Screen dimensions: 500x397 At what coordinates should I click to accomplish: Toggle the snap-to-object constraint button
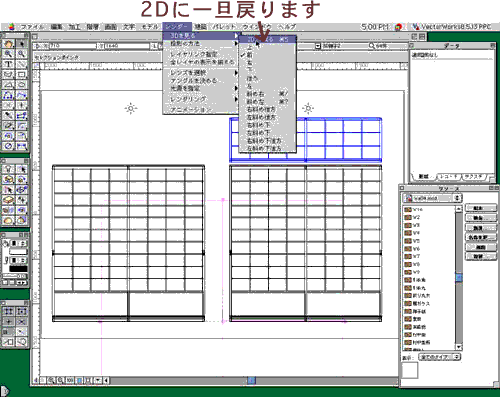[x=22, y=311]
